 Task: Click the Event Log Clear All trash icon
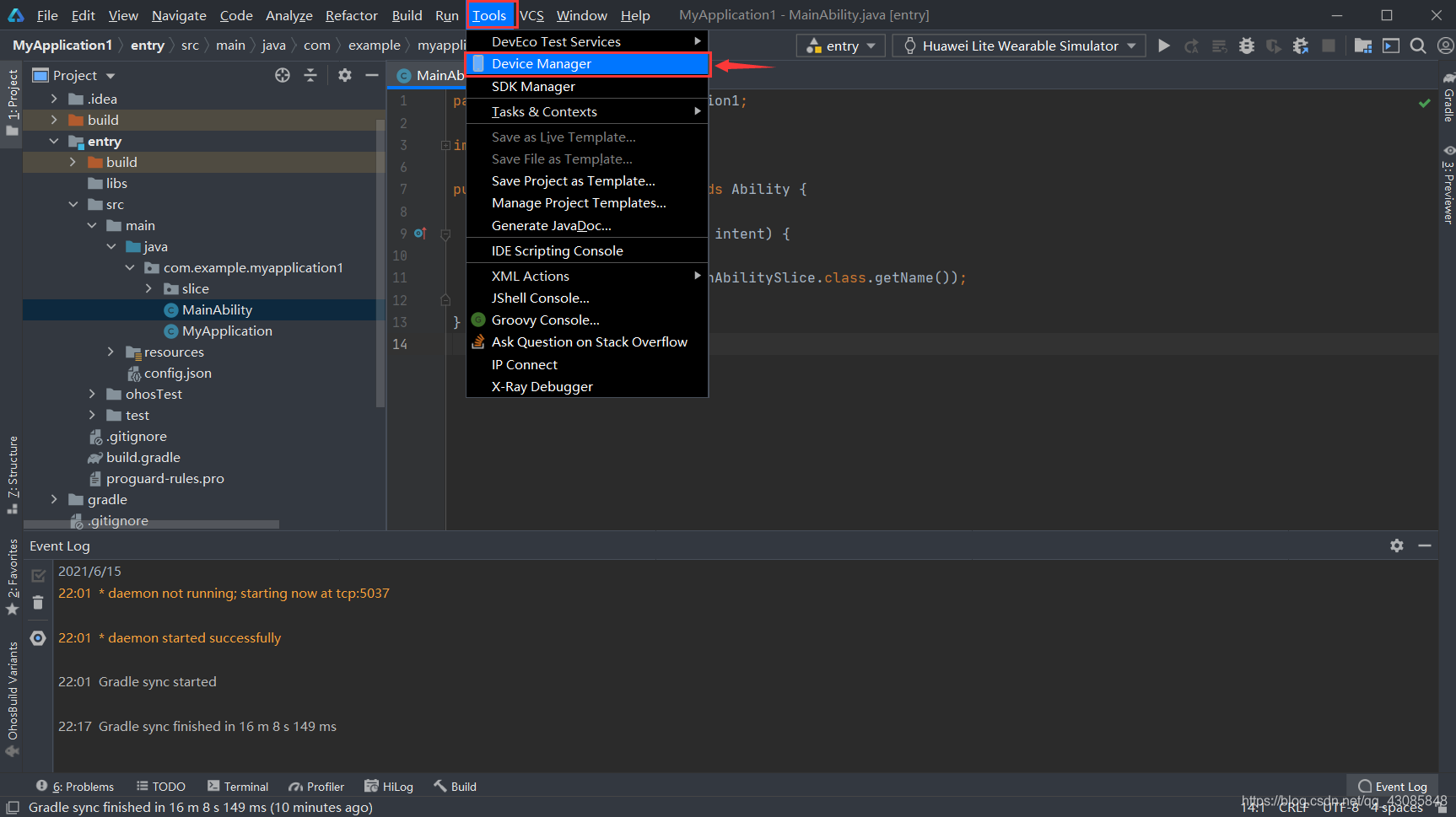click(x=38, y=602)
